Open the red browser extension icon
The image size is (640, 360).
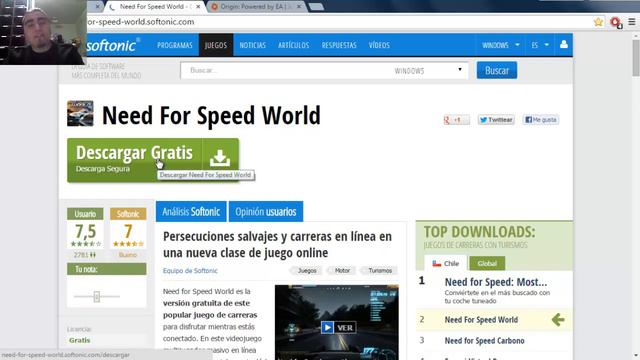coord(616,22)
